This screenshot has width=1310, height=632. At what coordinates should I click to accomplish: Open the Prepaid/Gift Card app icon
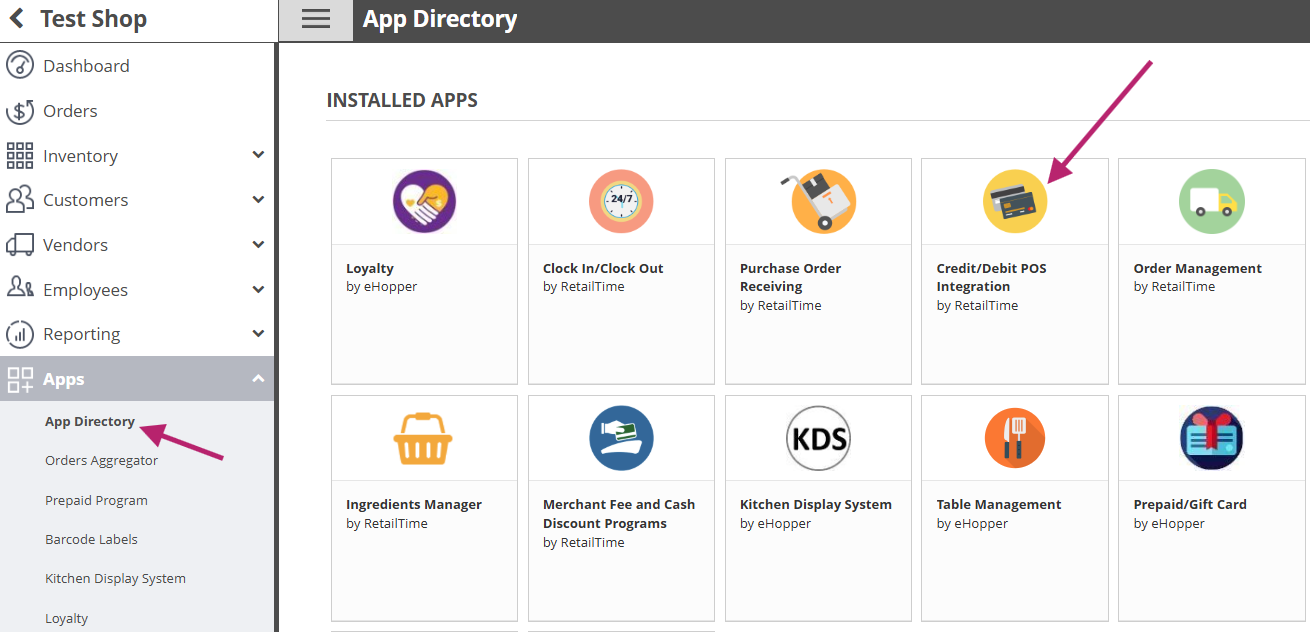tap(1211, 438)
